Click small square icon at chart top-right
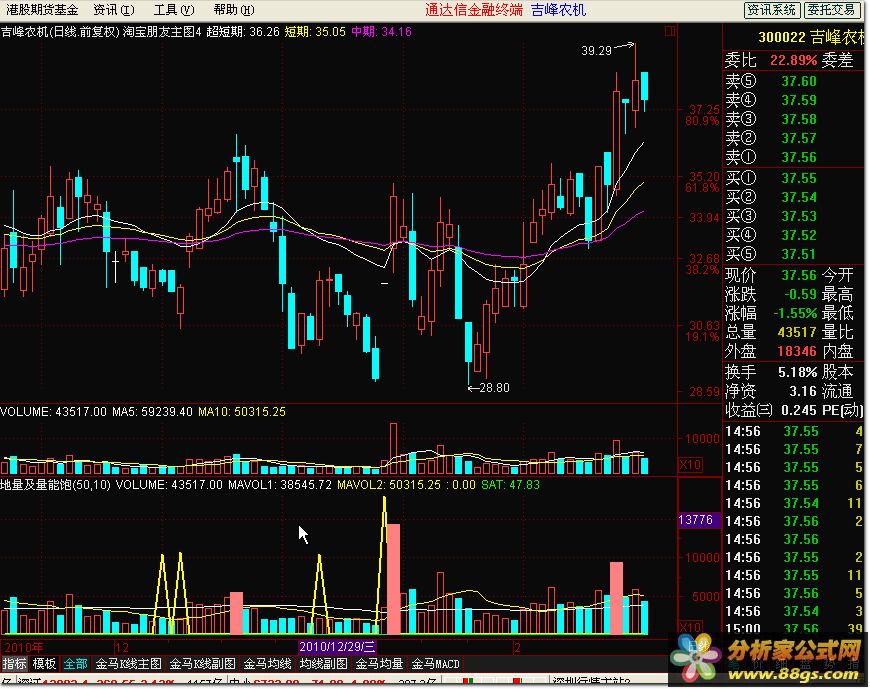The image size is (870, 689). (670, 31)
